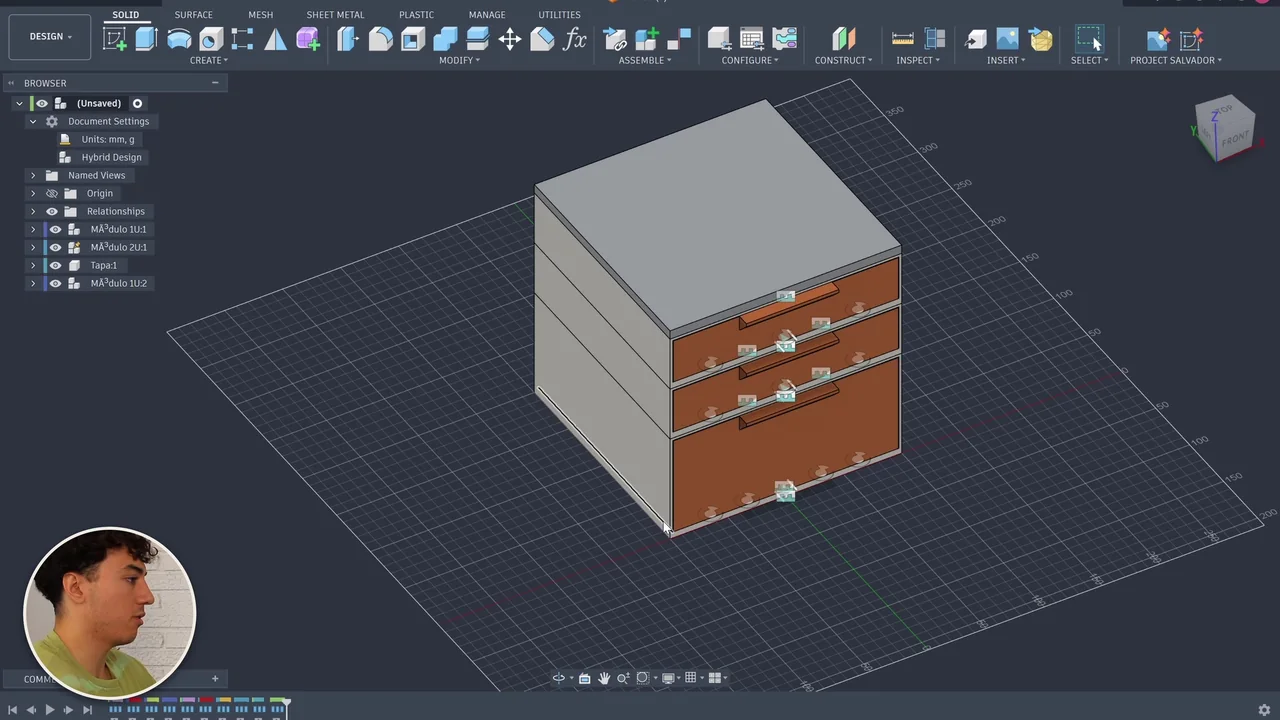This screenshot has width=1280, height=720.
Task: Click the timeline Play button
Action: (49, 710)
